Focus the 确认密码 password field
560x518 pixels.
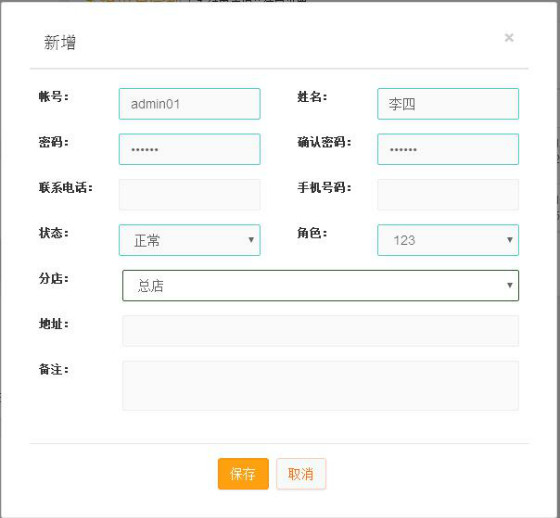[448, 149]
